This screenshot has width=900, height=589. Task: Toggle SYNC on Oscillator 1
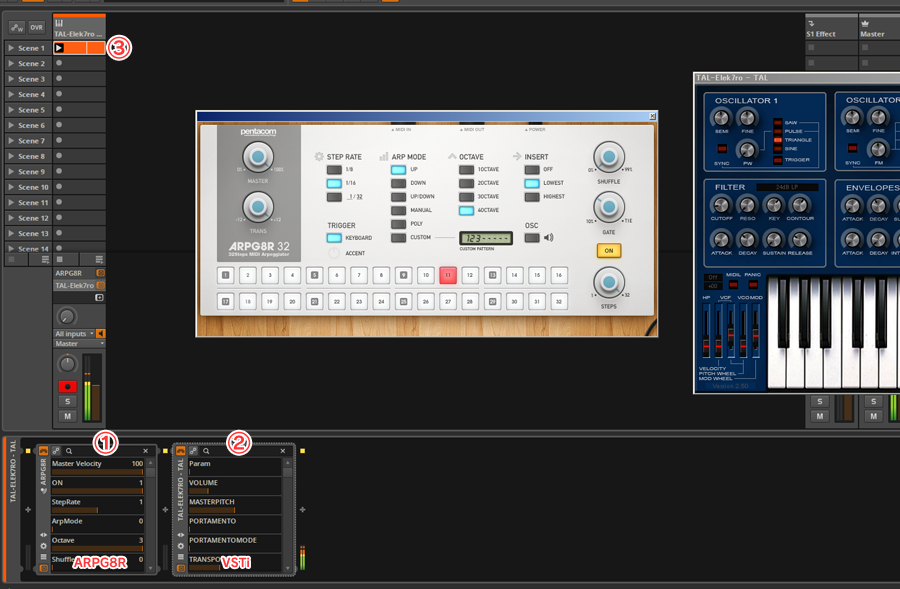[722, 149]
